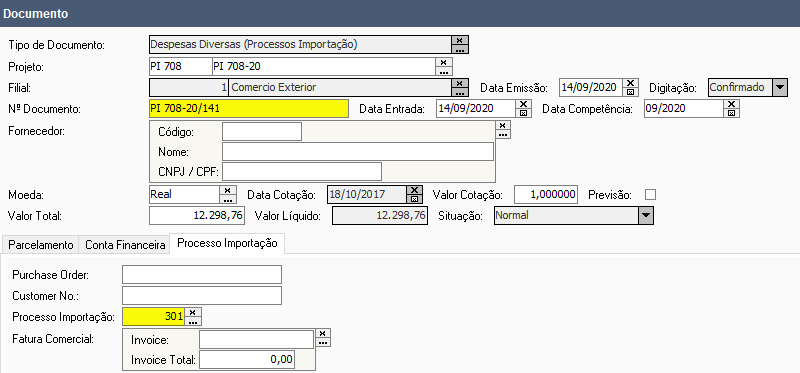This screenshot has height=373, width=800.
Task: Click the Valor Total field 12.298,76
Action: [197, 215]
